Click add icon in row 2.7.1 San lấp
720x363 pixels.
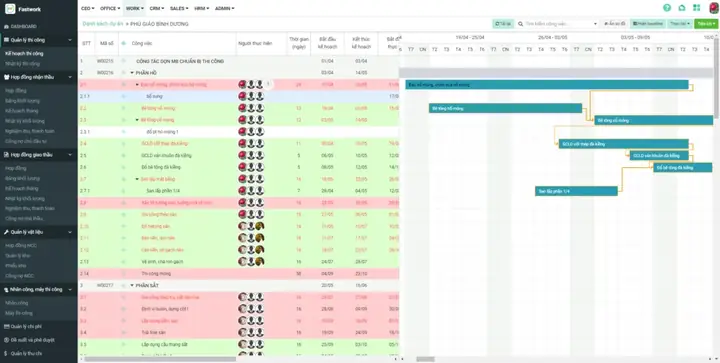pos(123,191)
